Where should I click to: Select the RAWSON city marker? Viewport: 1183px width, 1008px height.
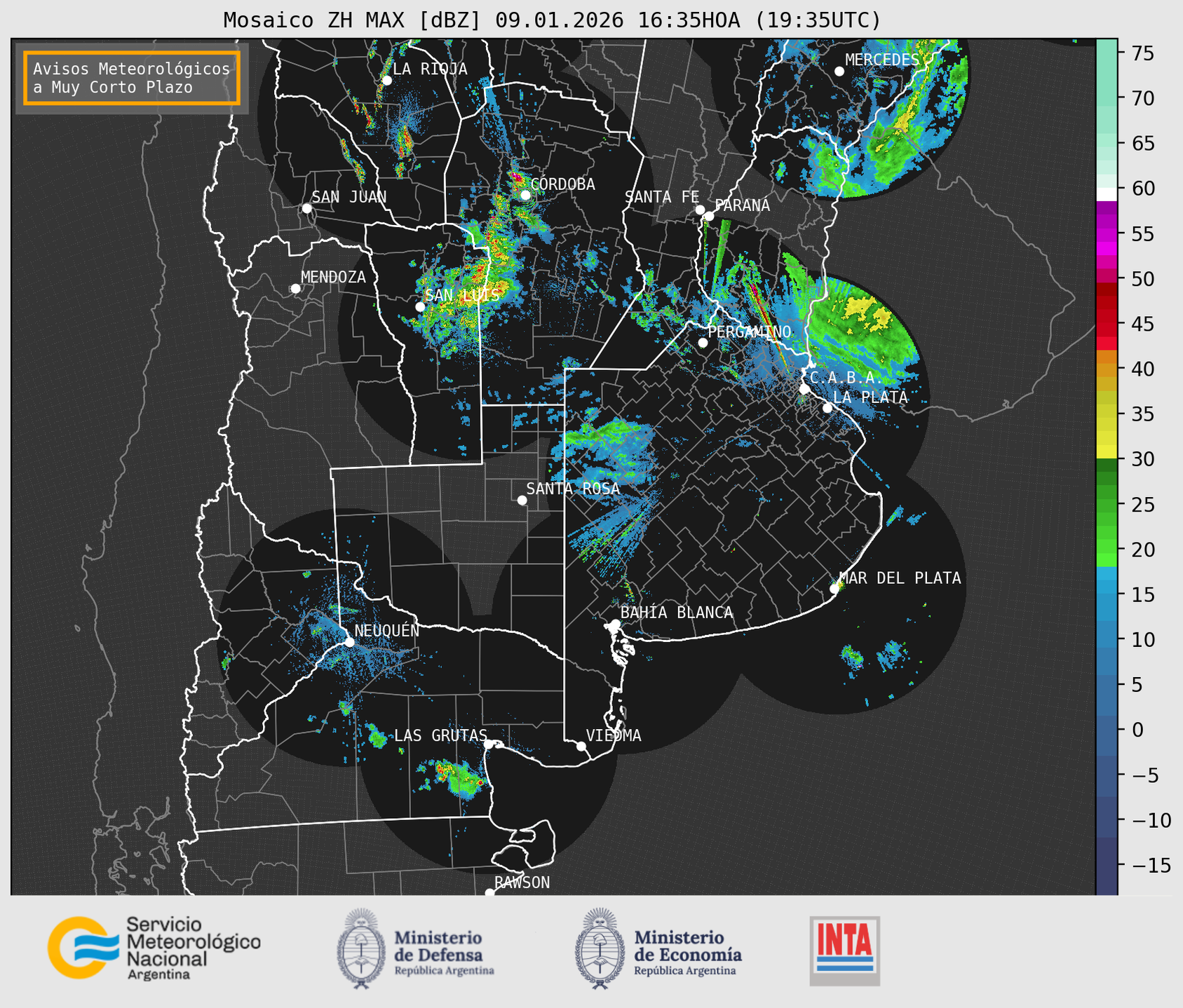click(489, 893)
